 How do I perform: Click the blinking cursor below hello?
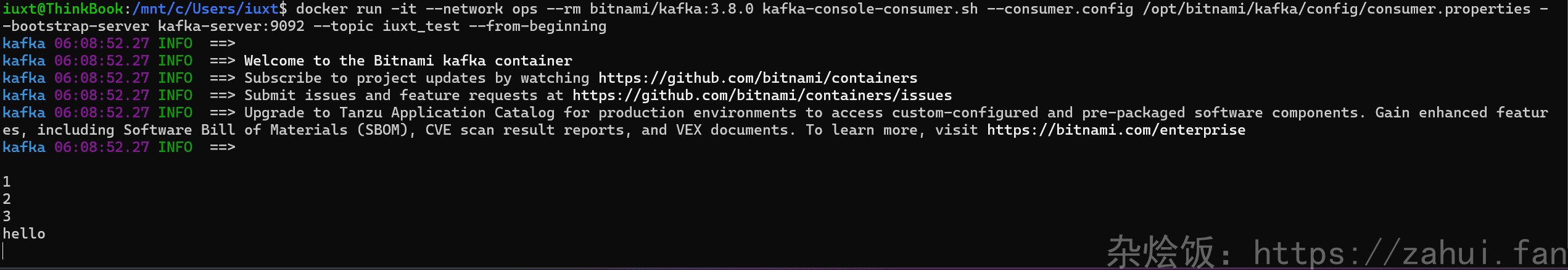(4, 251)
